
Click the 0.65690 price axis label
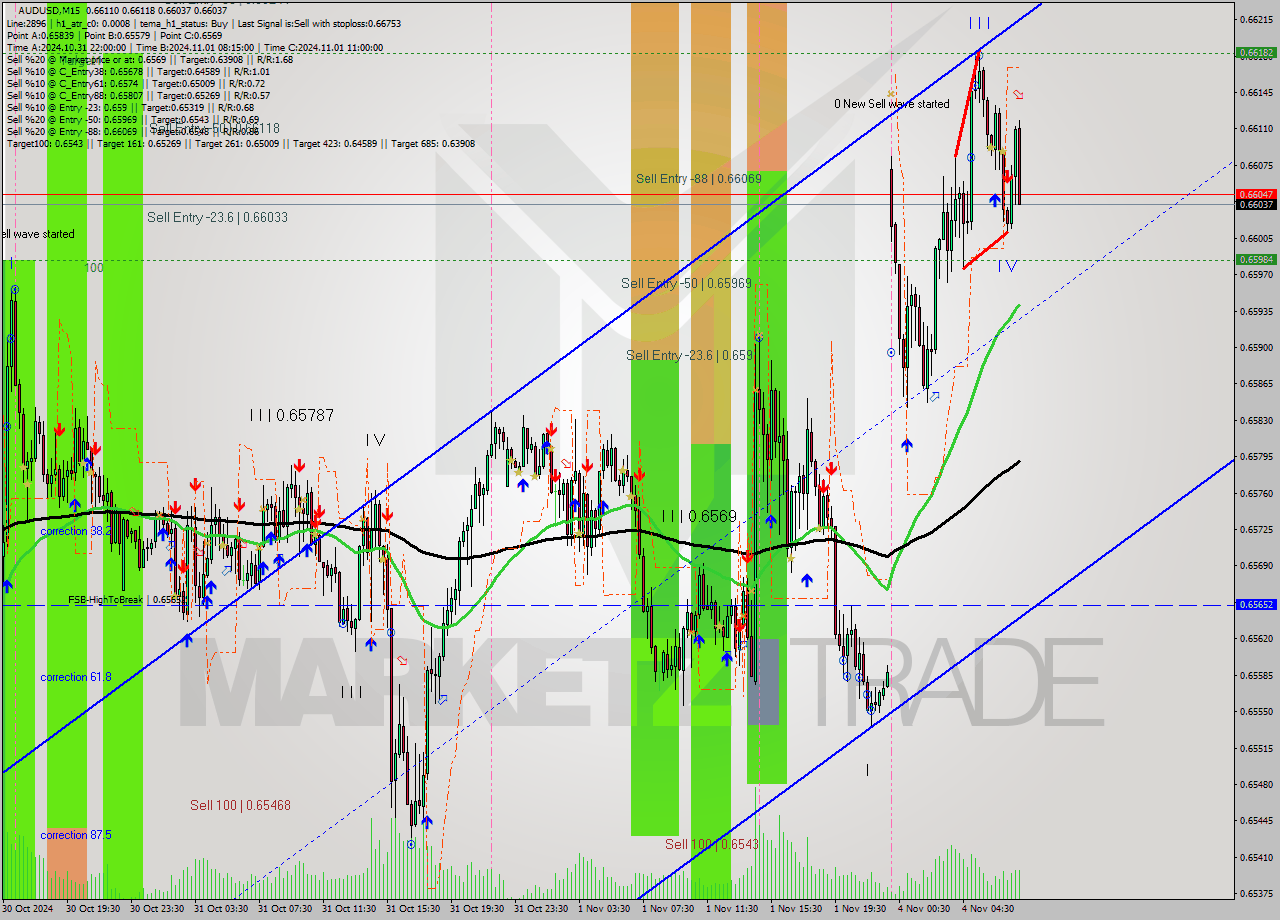tap(1256, 565)
